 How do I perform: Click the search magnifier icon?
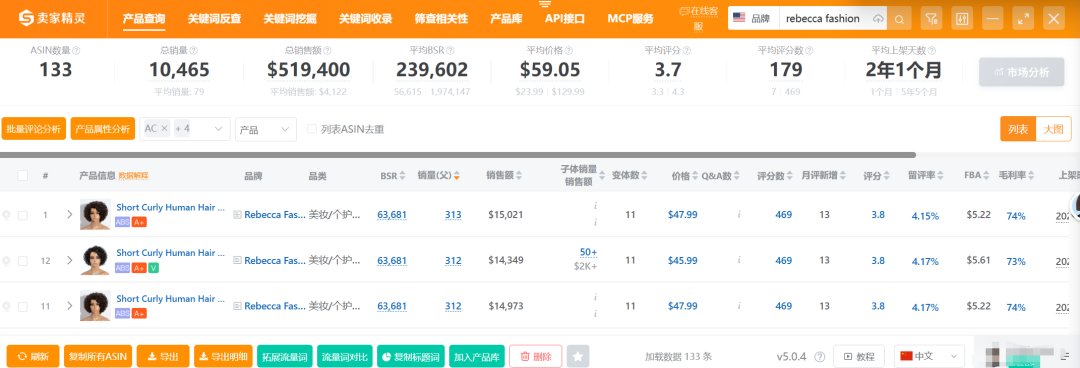click(x=900, y=19)
